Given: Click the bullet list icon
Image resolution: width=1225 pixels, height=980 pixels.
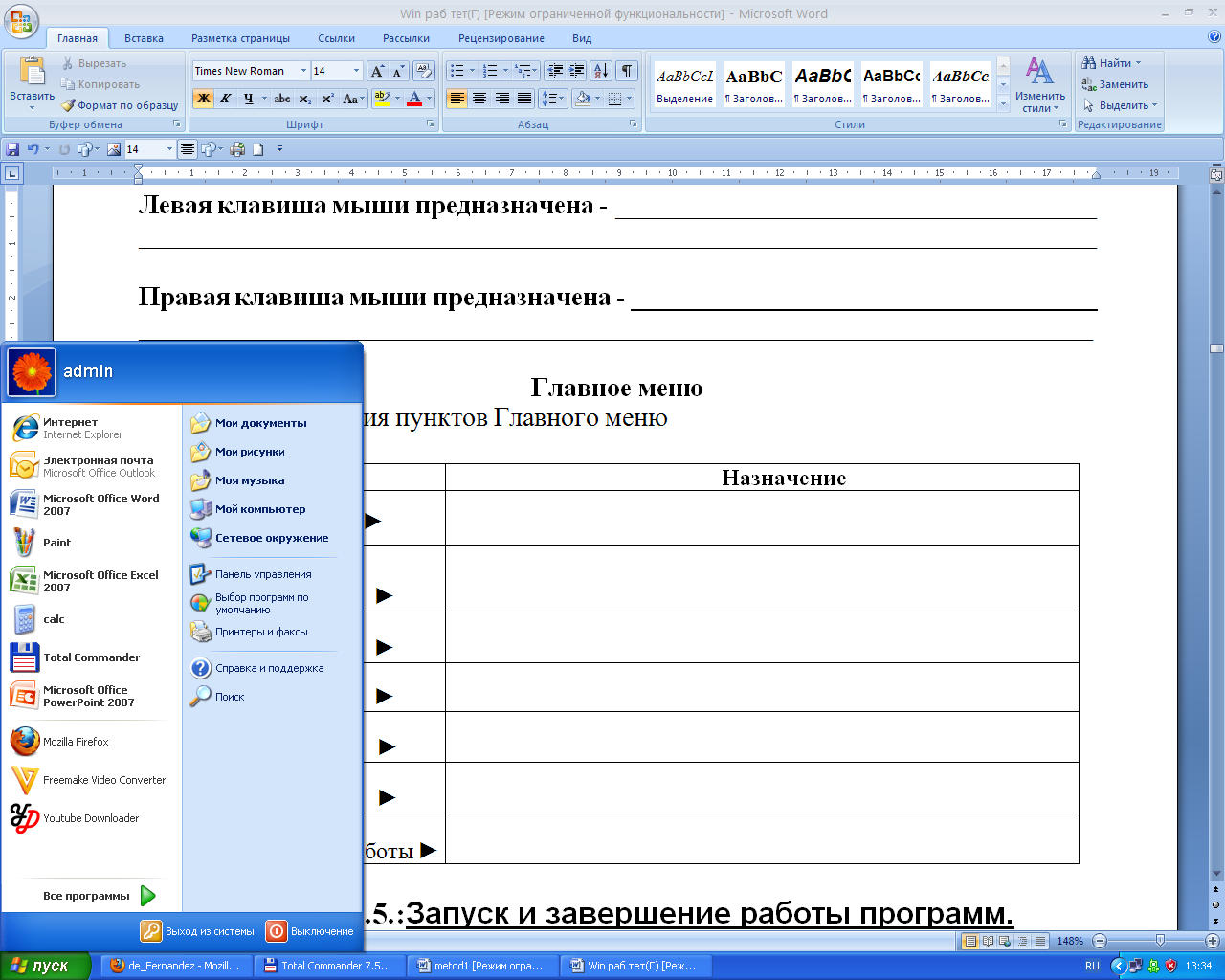Looking at the screenshot, I should pyautogui.click(x=457, y=71).
